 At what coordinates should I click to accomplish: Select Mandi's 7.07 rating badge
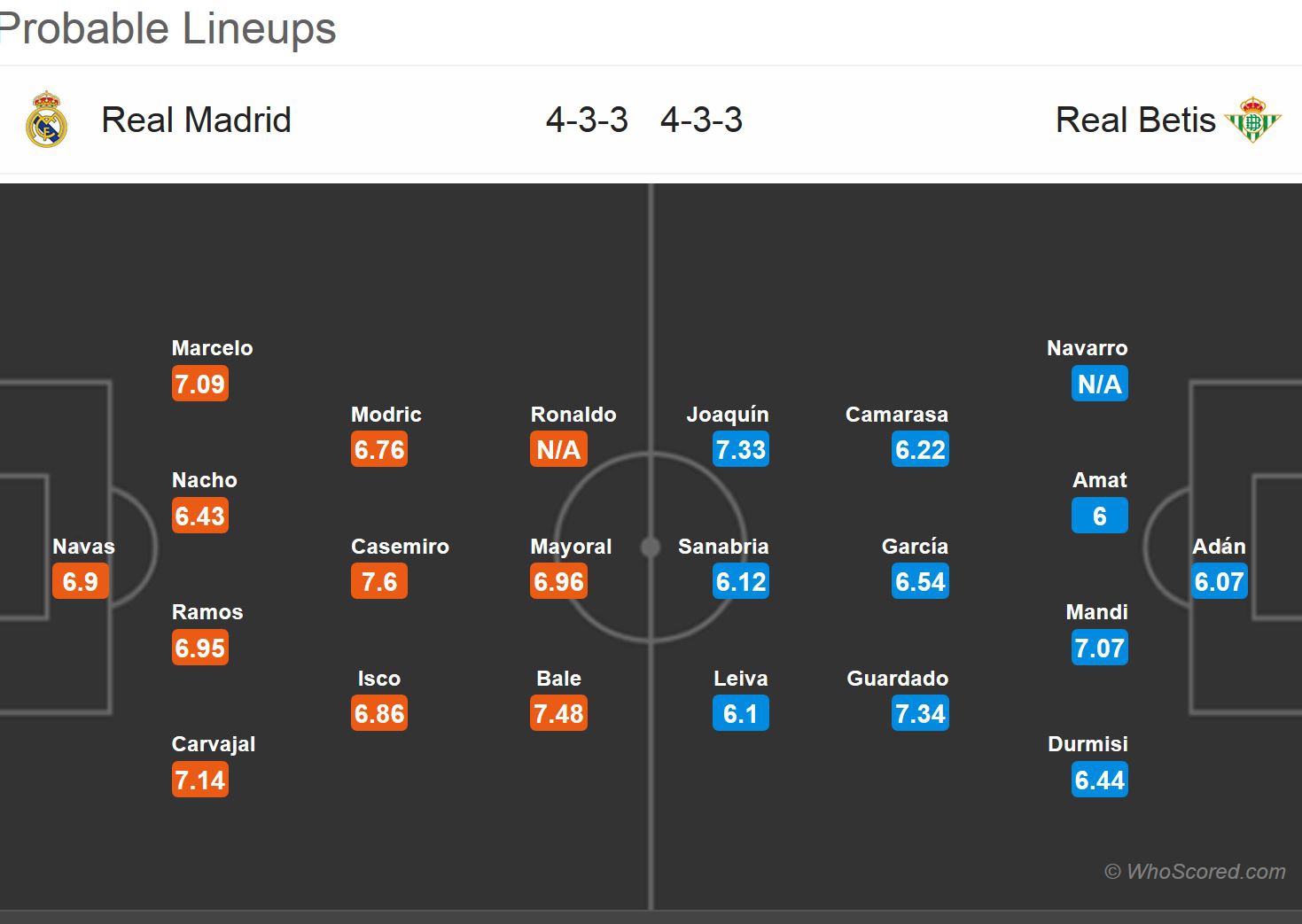(1099, 648)
